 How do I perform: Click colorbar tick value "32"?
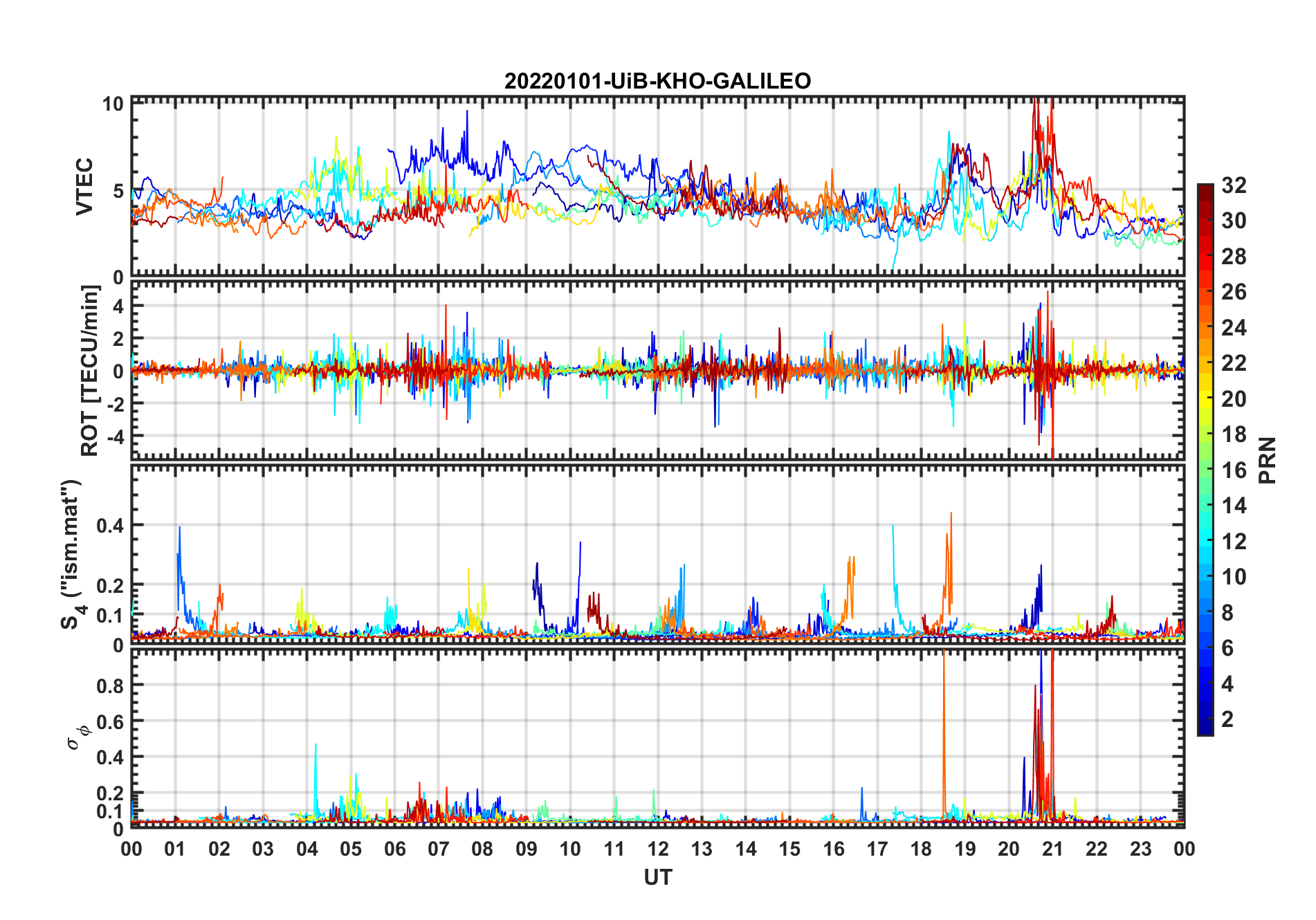[1234, 185]
